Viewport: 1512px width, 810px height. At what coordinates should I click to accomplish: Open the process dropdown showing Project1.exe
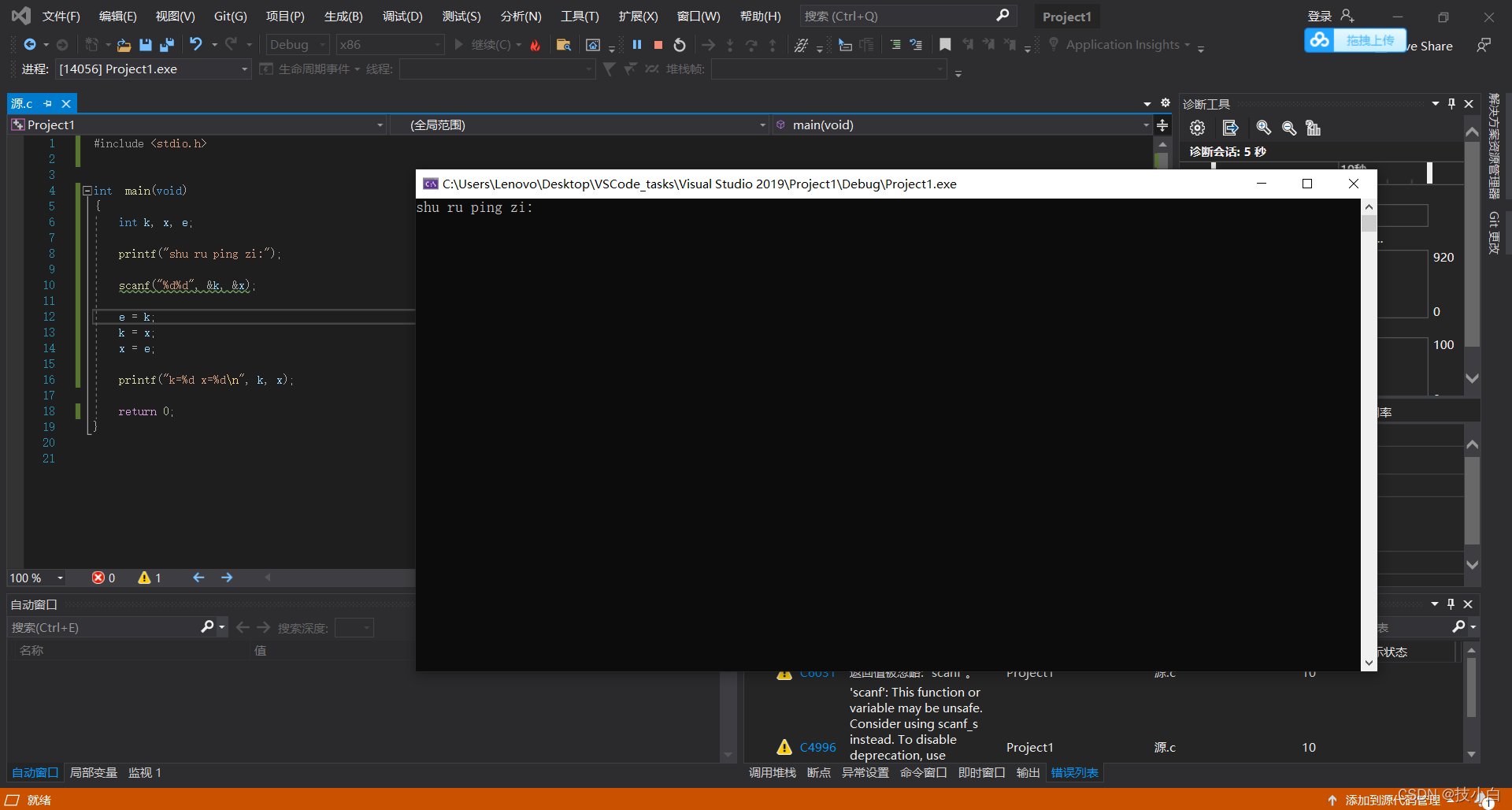click(154, 69)
